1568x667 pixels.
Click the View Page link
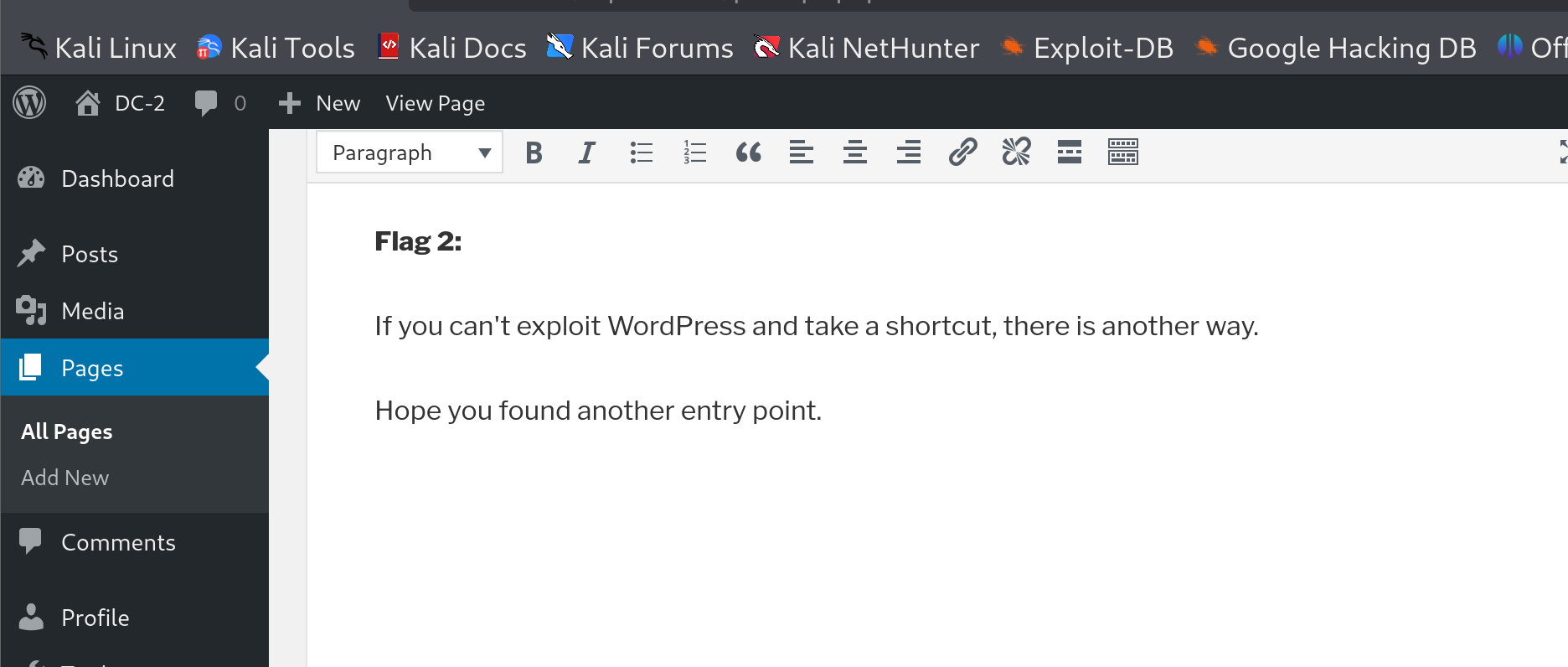[x=435, y=103]
